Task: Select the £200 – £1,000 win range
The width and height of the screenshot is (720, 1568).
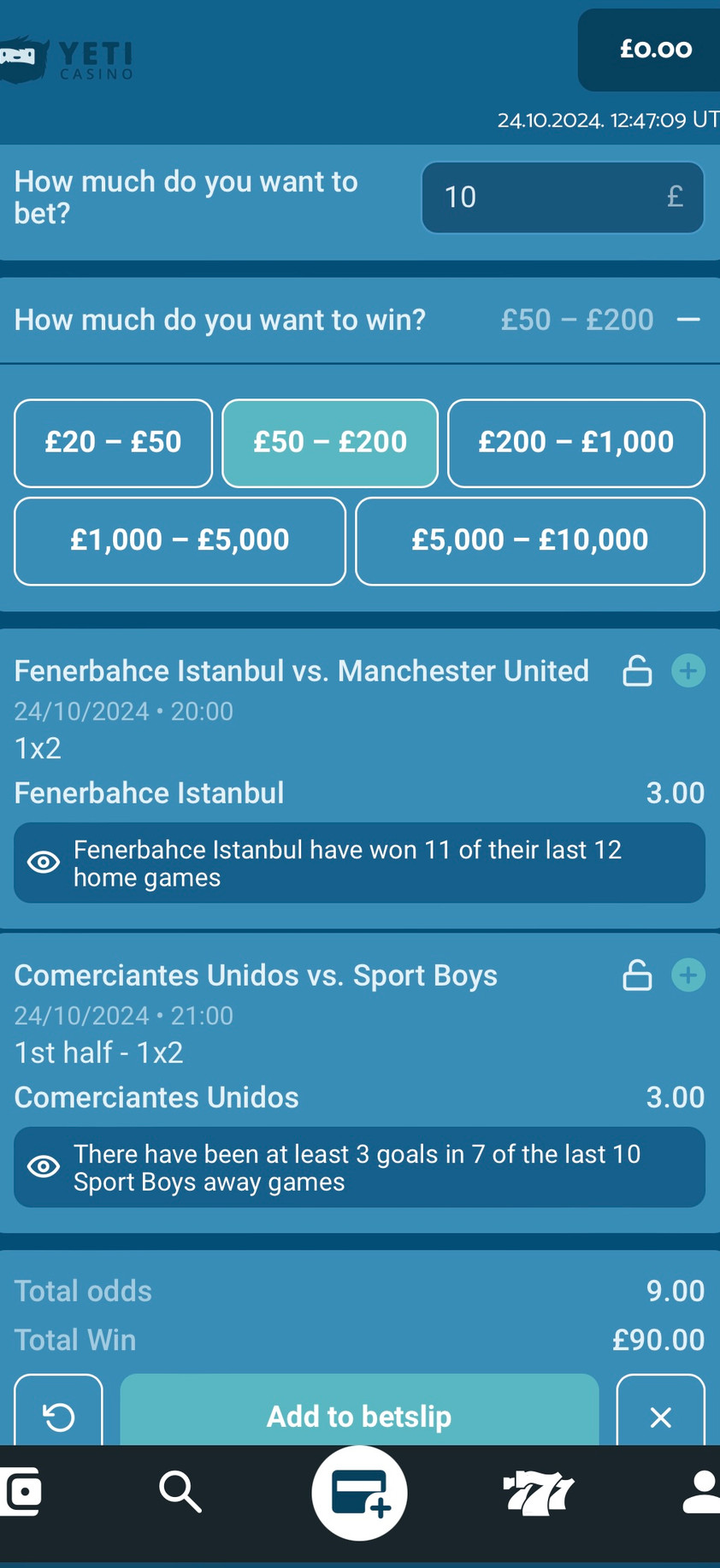Action: [x=575, y=443]
